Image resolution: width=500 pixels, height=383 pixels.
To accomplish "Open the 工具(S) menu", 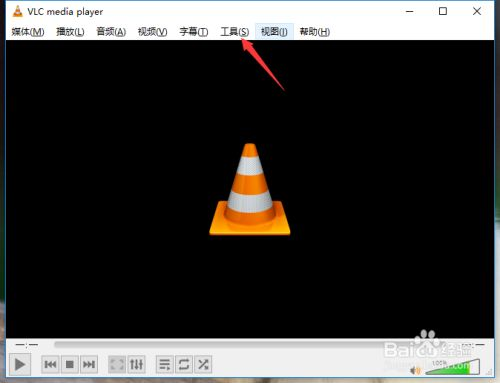I will coord(235,32).
